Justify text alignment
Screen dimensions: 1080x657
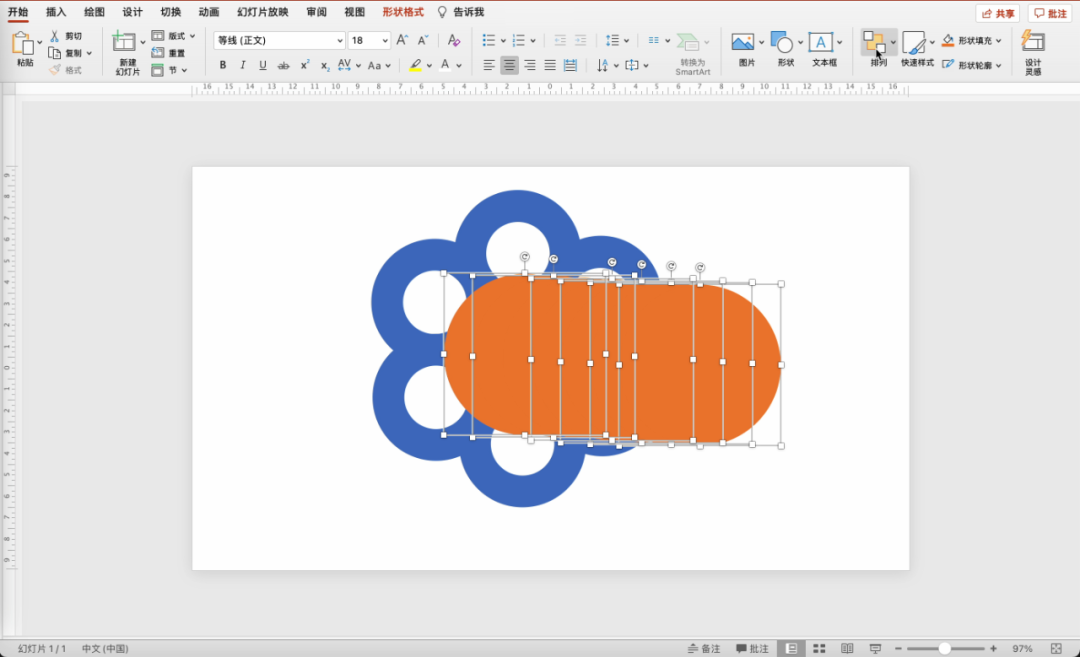[x=550, y=65]
